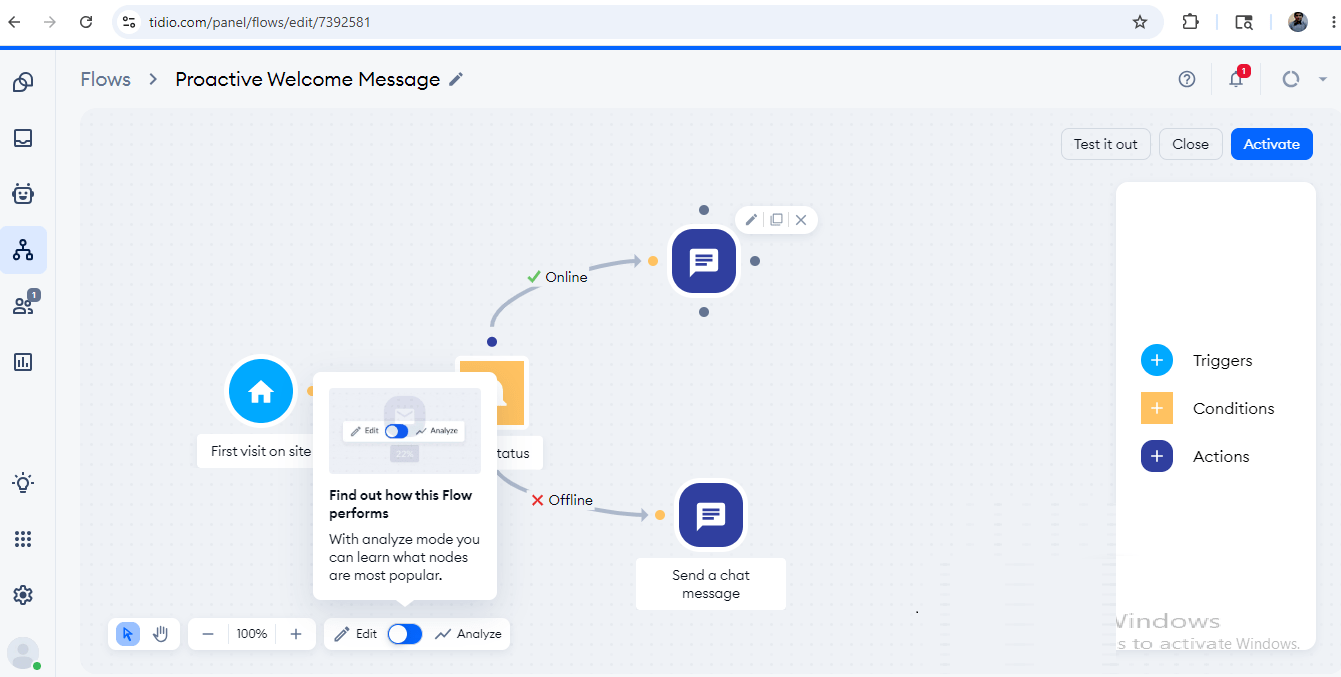The width and height of the screenshot is (1341, 677).
Task: Toggle the Edit/Analyze mode switch
Action: pos(405,634)
